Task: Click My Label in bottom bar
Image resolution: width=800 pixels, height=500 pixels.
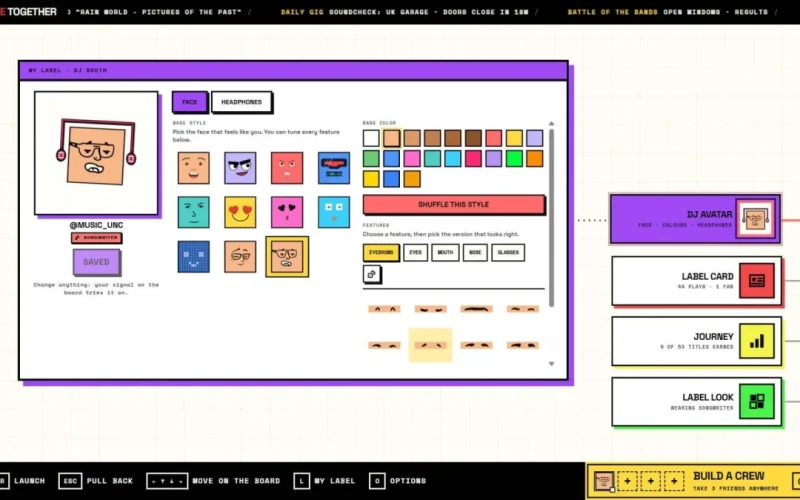Action: pyautogui.click(x=334, y=481)
